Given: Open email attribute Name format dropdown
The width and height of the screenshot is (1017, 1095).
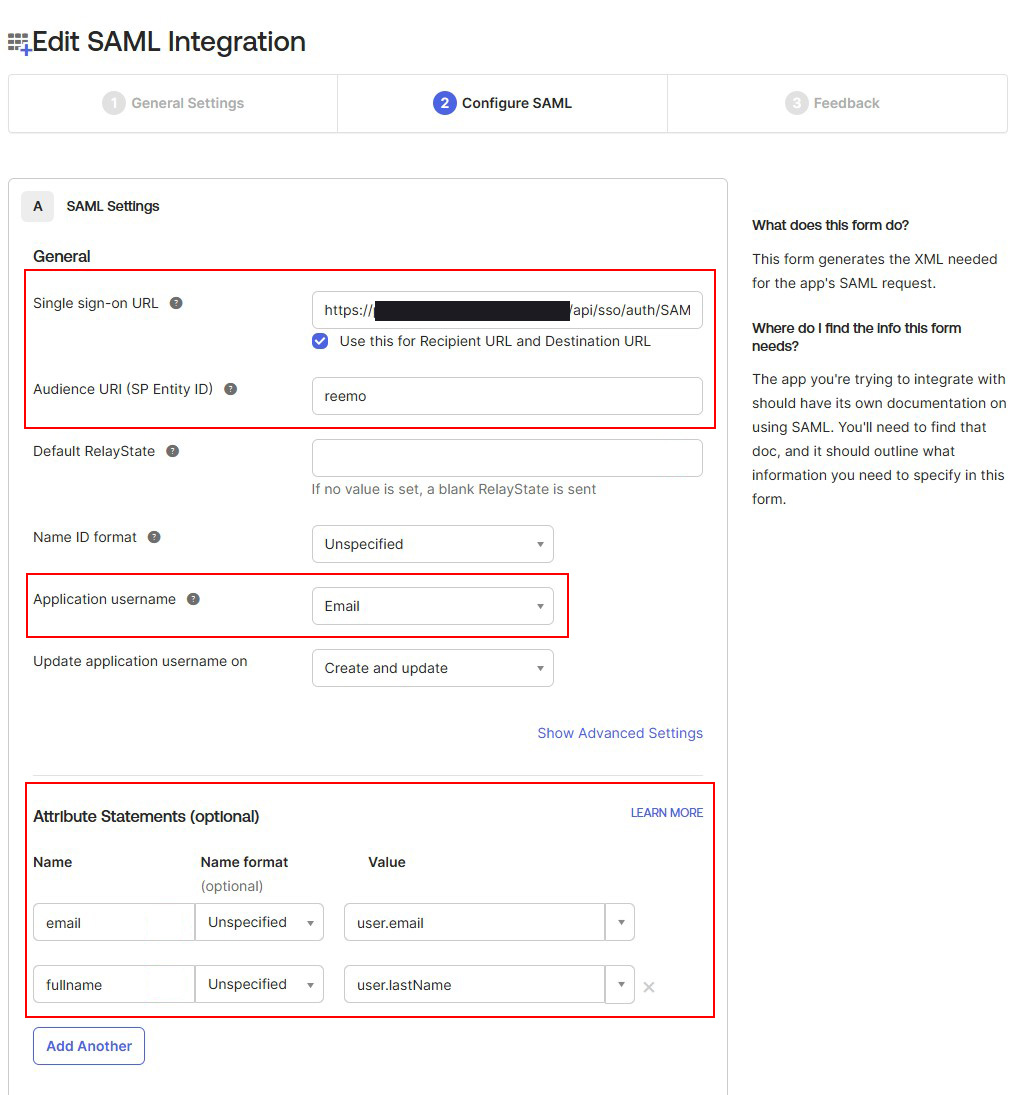Looking at the screenshot, I should (x=259, y=922).
